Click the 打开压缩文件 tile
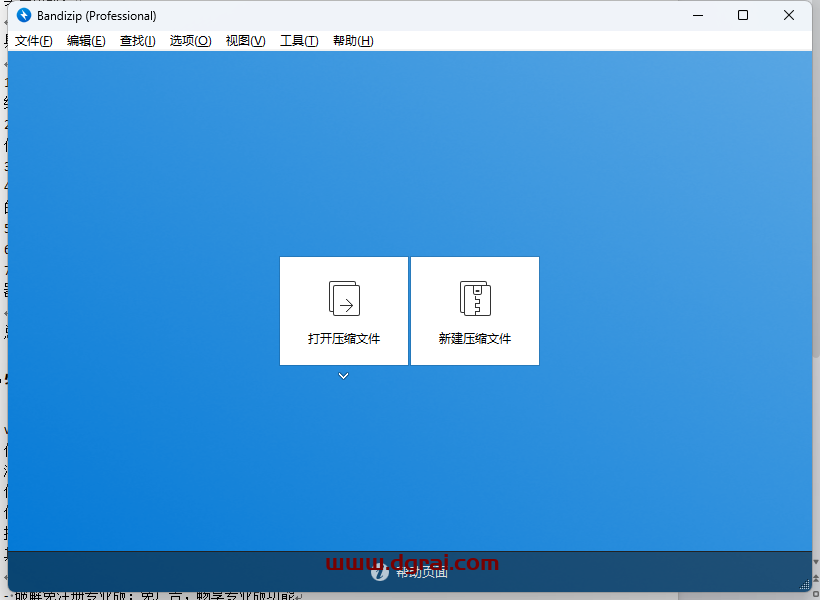This screenshot has height=600, width=820. [344, 311]
